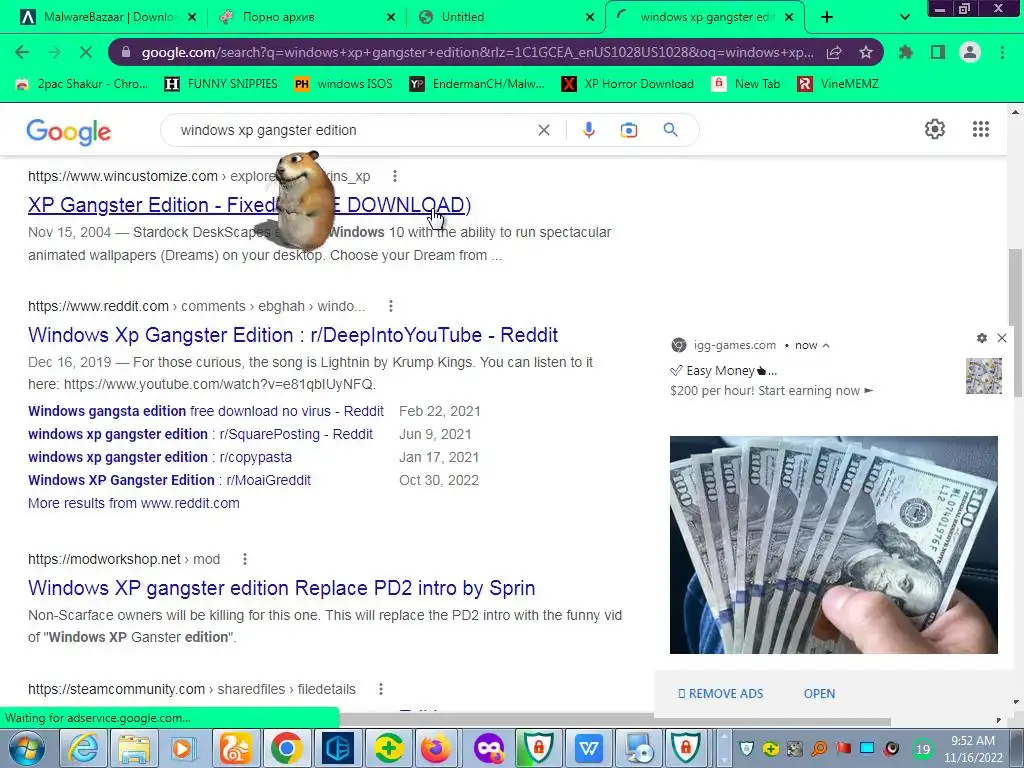Toggle the browser side panel icon
This screenshot has width=1024, height=768.
coord(938,52)
